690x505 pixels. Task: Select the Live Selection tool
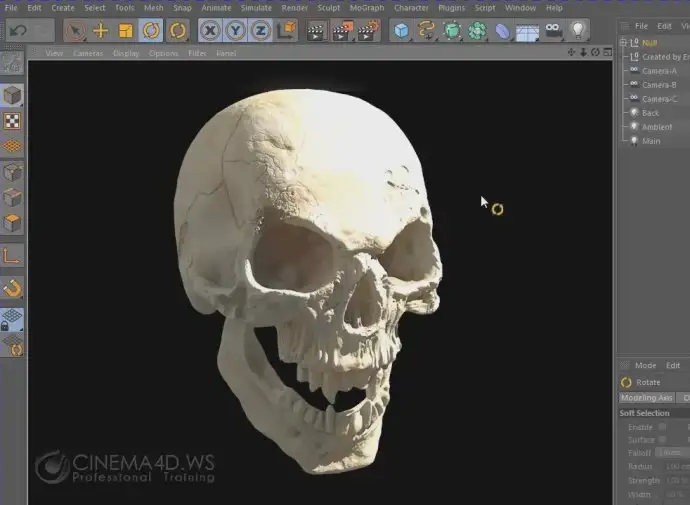pyautogui.click(x=75, y=31)
